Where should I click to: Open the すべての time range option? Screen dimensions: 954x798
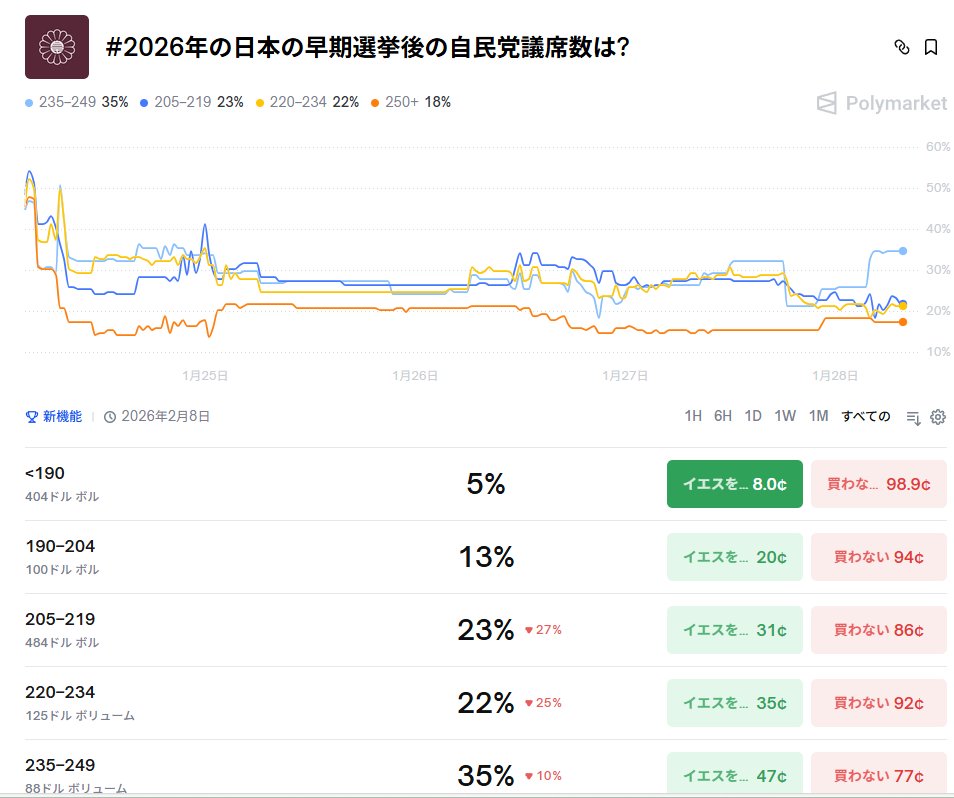tap(864, 416)
